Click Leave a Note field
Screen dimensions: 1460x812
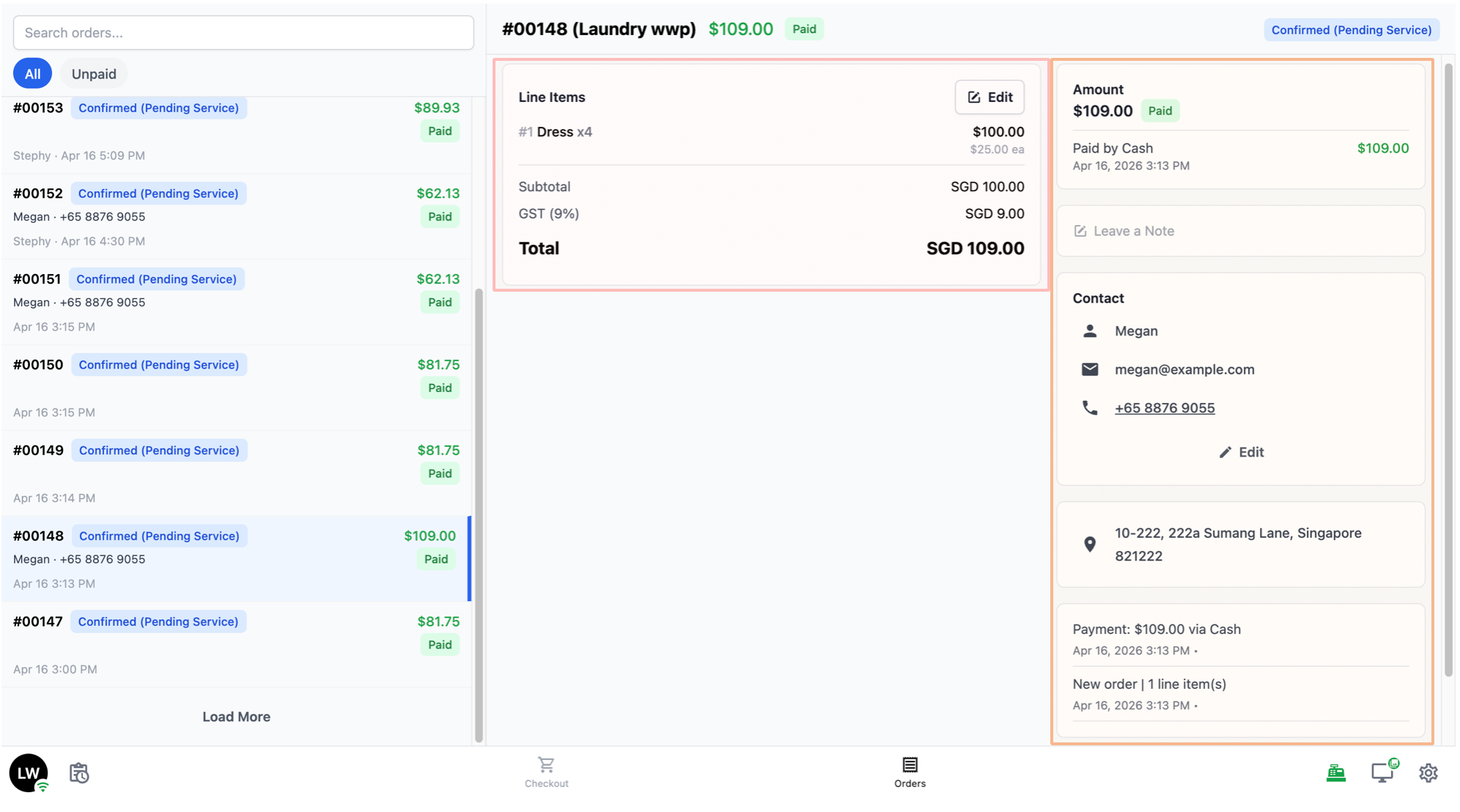click(x=1240, y=231)
